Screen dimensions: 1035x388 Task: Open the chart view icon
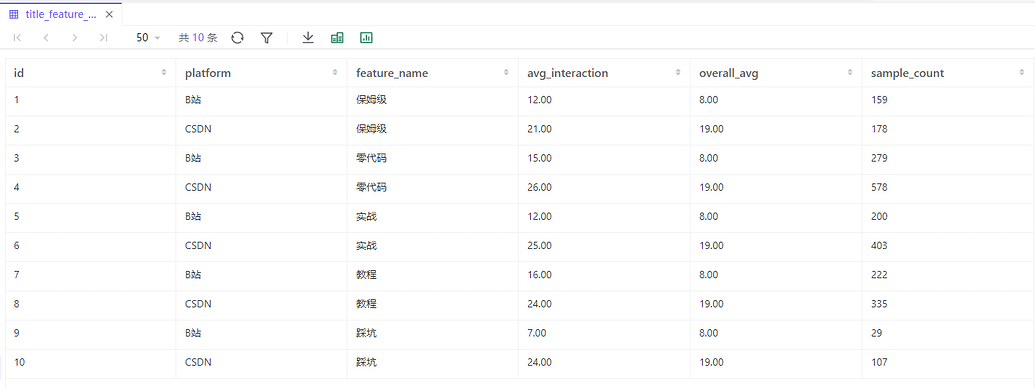tap(366, 38)
